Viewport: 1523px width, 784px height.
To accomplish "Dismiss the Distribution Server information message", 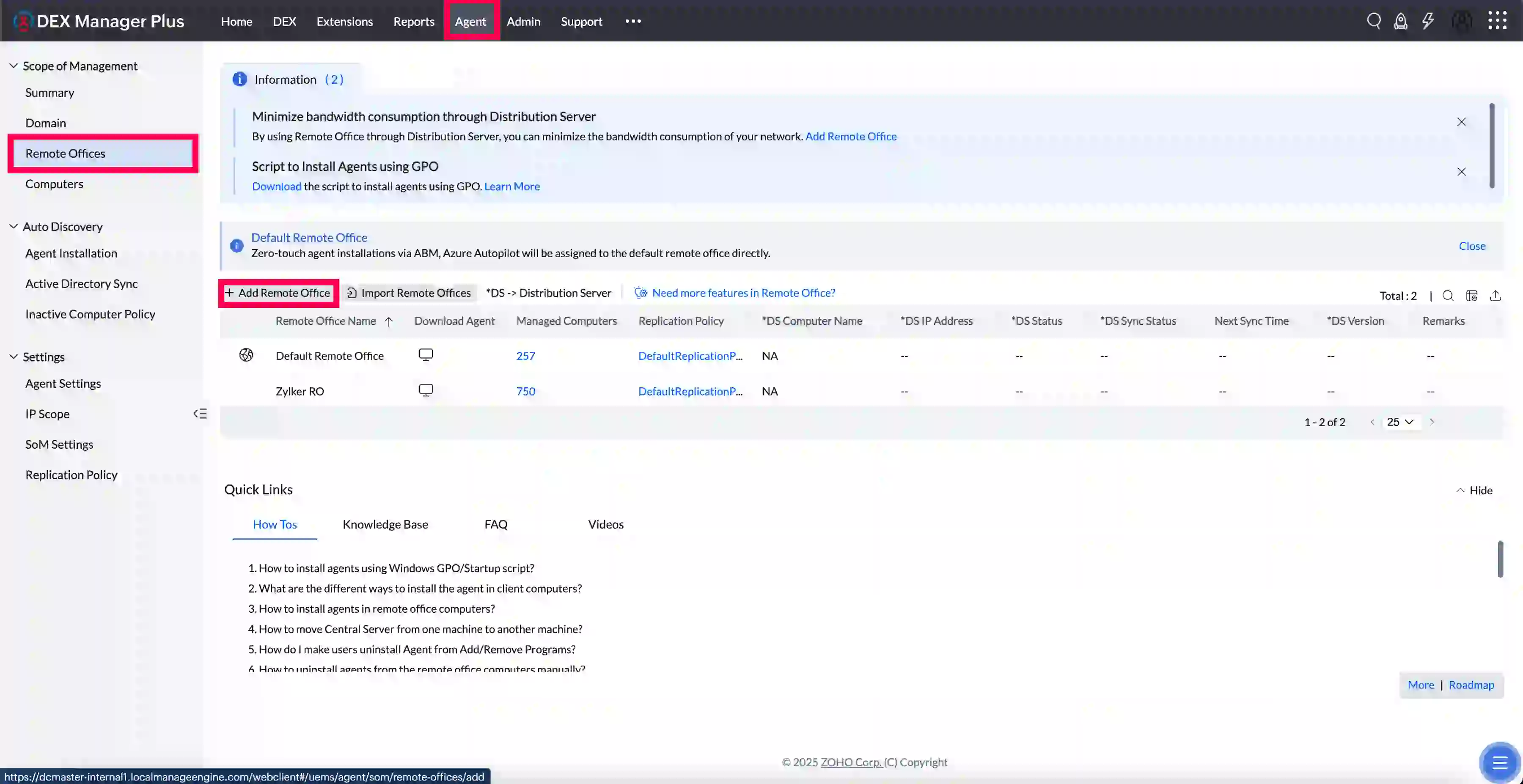I will (1461, 122).
